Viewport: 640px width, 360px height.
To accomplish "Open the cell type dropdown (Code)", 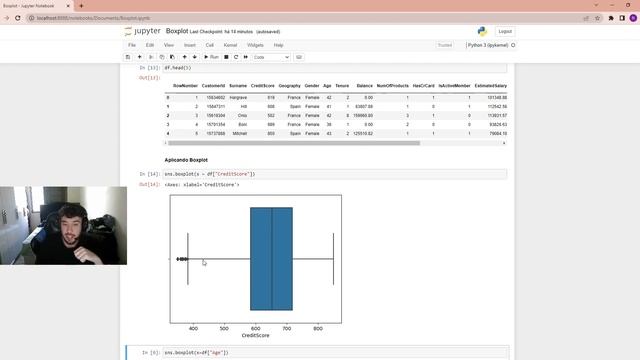I will (x=271, y=57).
